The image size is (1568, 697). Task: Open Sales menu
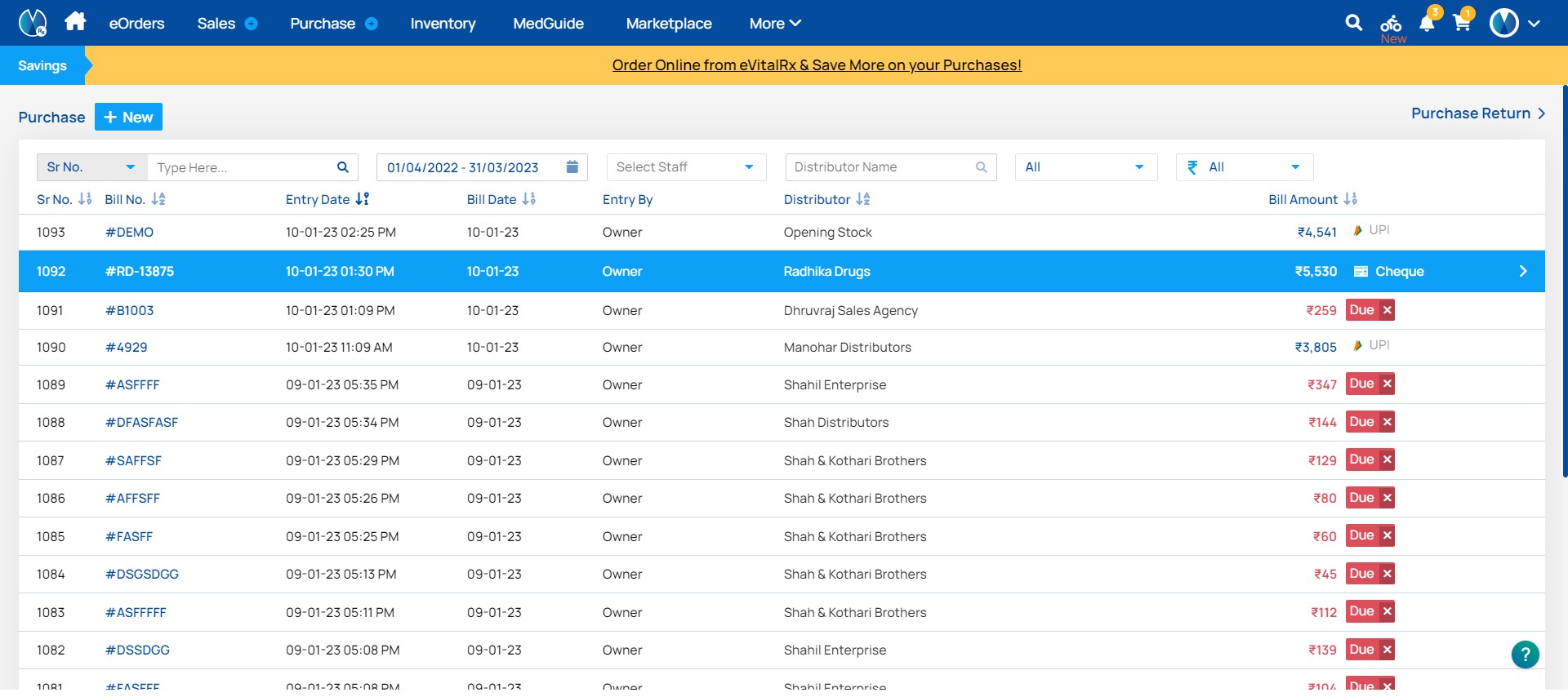216,24
